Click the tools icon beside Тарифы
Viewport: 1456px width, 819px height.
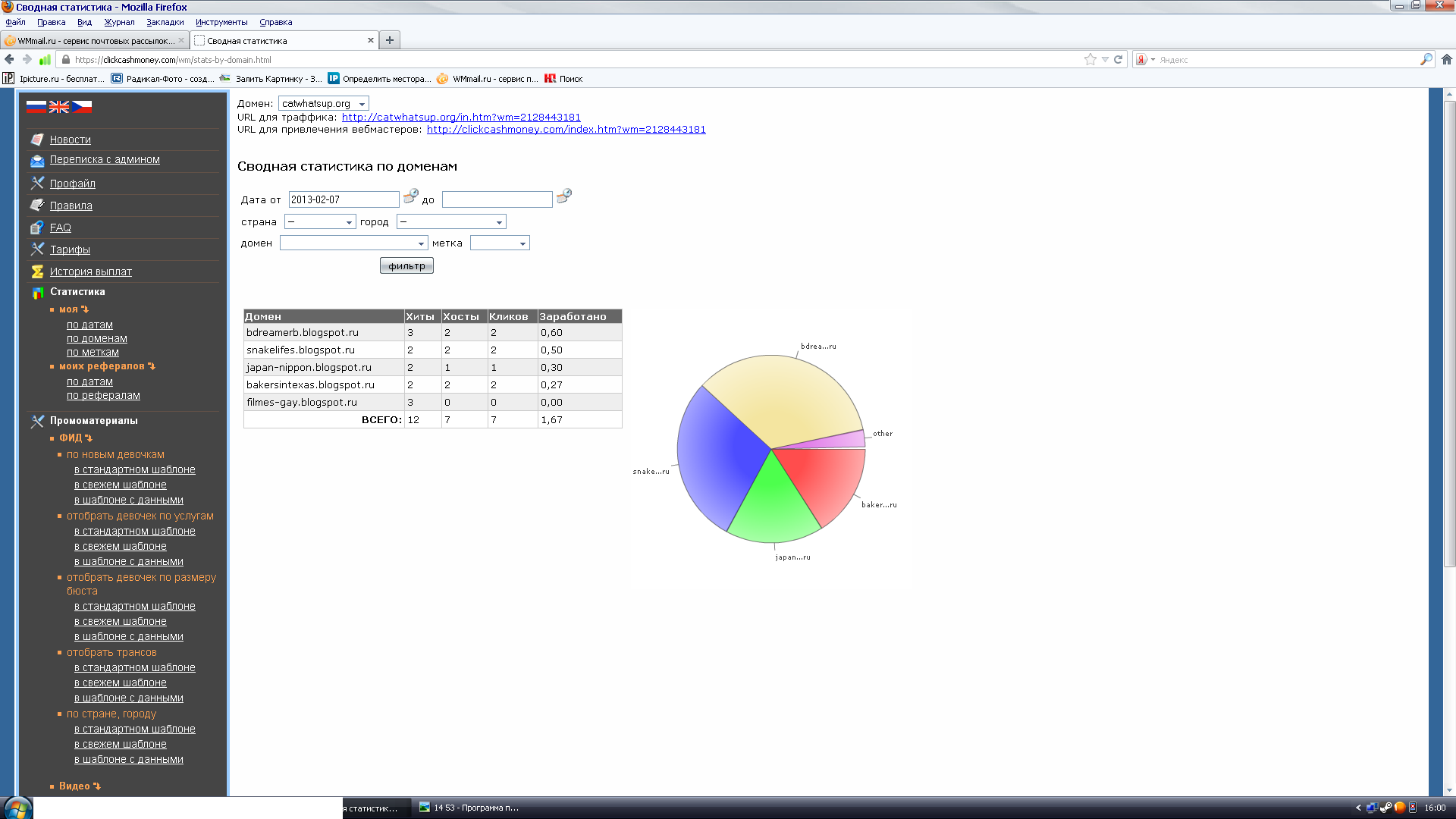(x=37, y=249)
